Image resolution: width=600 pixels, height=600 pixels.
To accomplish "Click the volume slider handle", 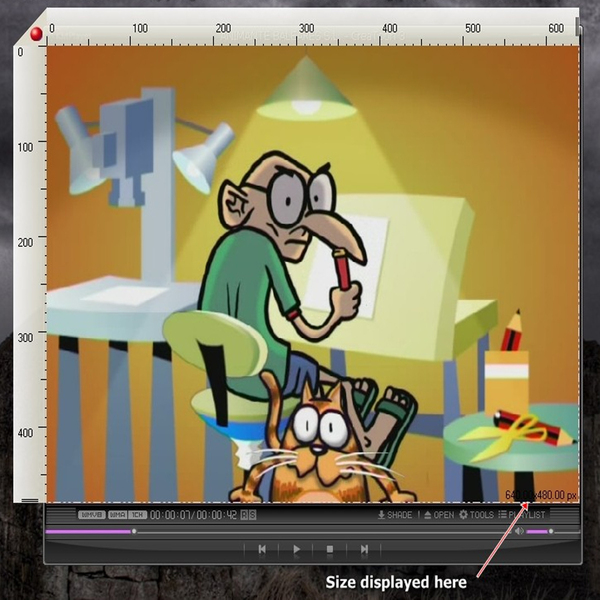I will click(x=551, y=531).
